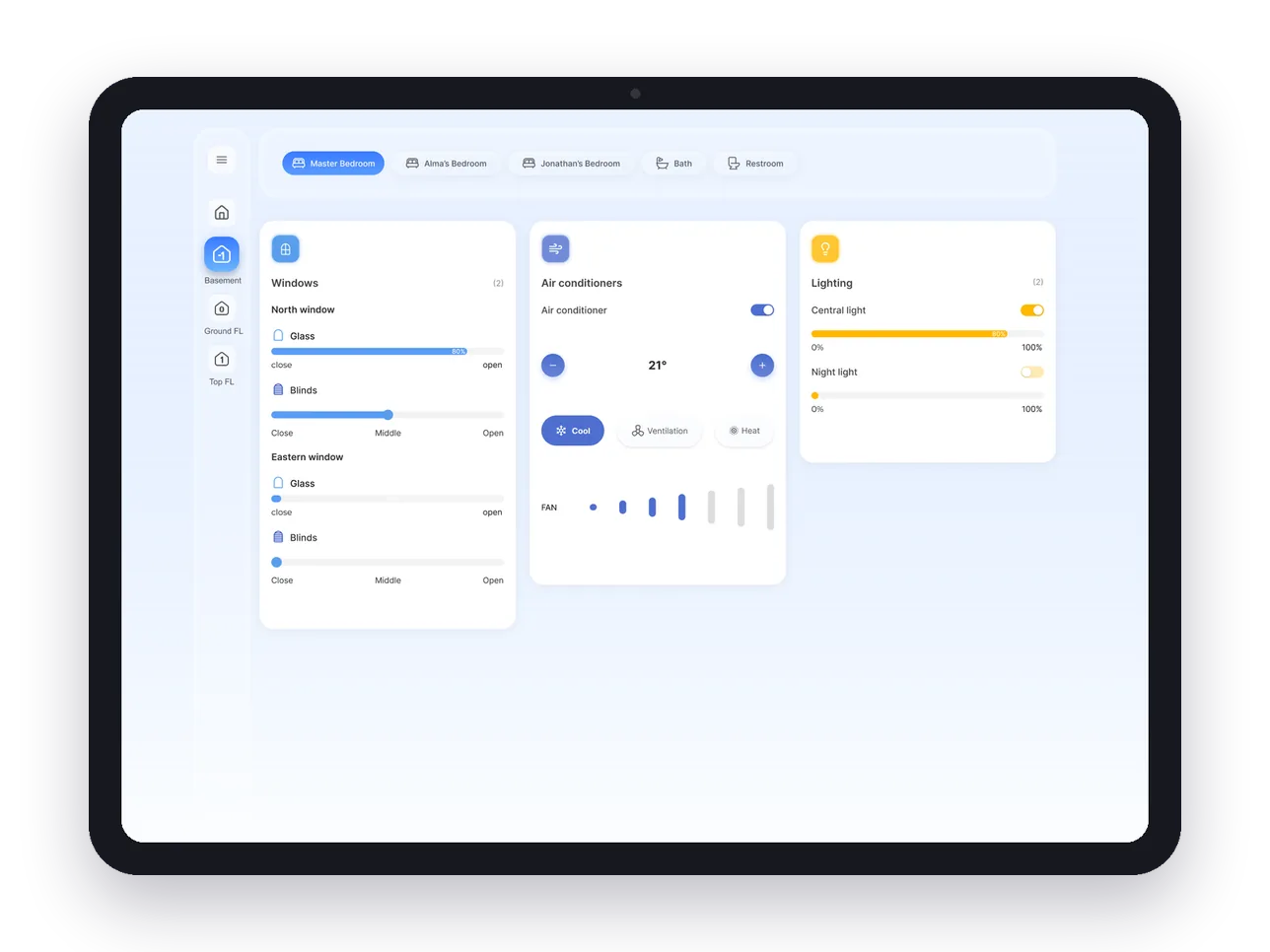The image size is (1270, 952).
Task: Click Night light brightness slider handle
Action: click(x=815, y=396)
